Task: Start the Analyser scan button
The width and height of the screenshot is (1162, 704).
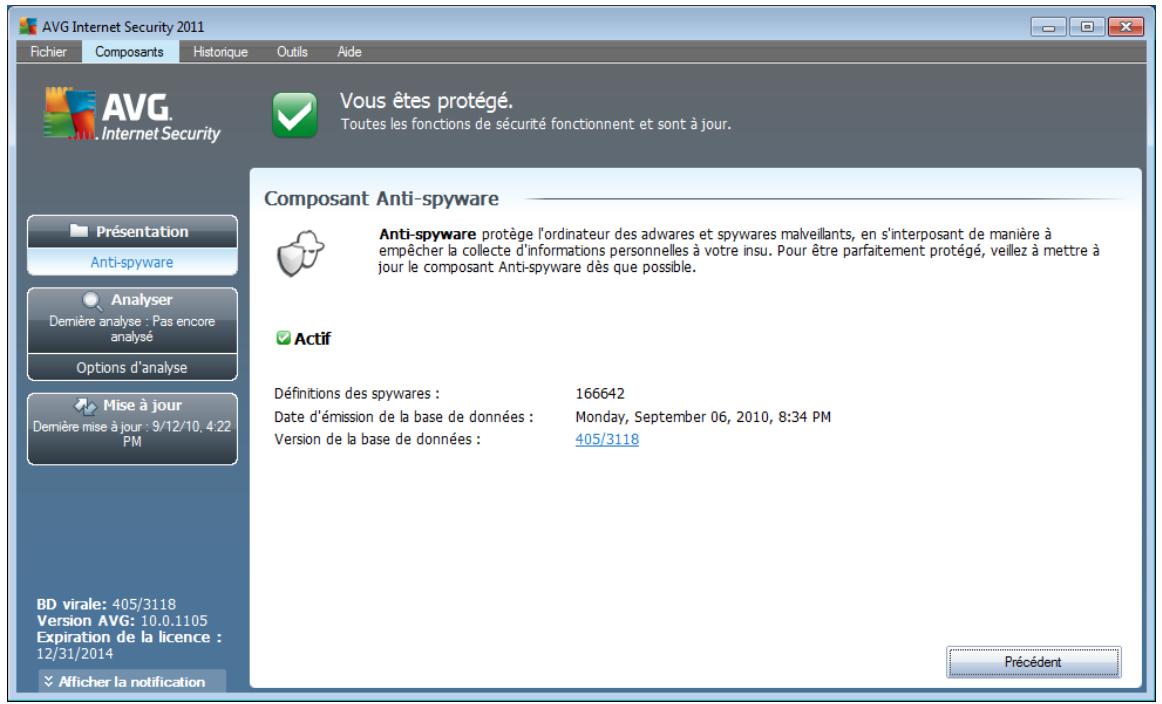Action: pyautogui.click(x=132, y=320)
